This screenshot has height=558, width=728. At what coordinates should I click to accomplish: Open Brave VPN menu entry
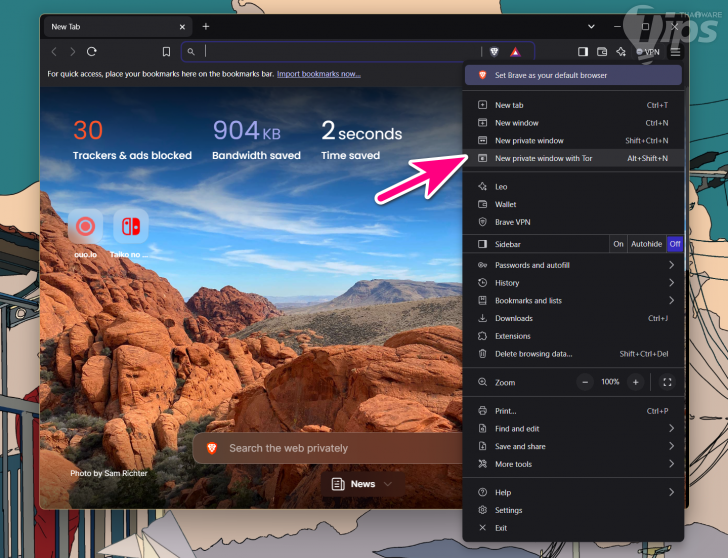coord(573,222)
